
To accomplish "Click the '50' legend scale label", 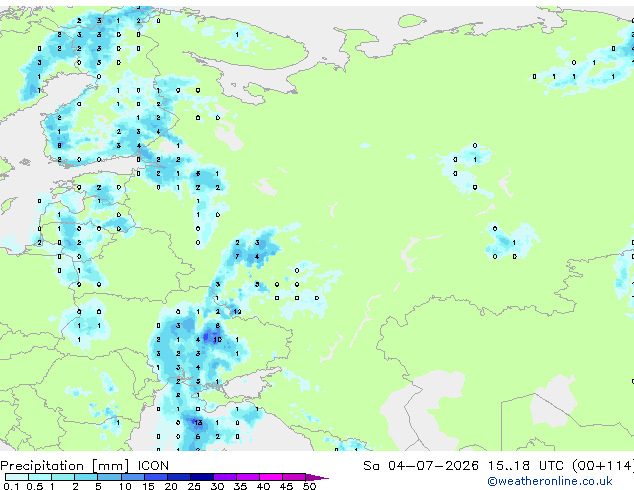I will pos(309,486).
